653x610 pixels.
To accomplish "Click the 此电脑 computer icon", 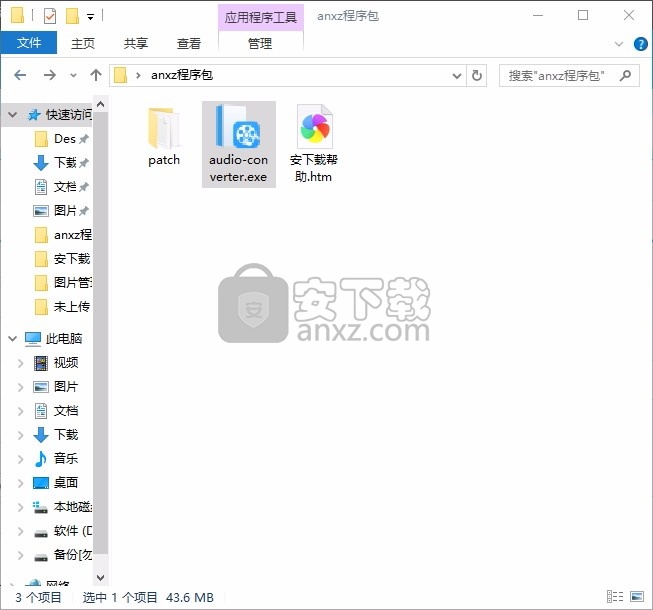I will 33,339.
